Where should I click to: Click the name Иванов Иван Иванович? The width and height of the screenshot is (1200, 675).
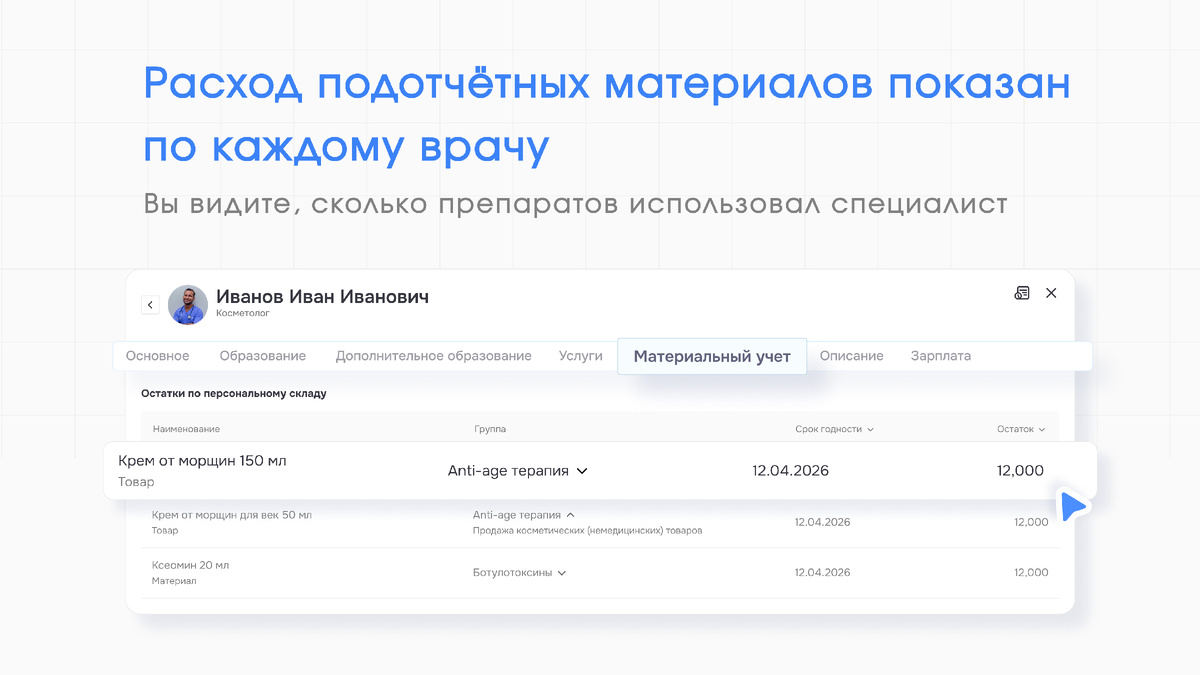tap(323, 297)
